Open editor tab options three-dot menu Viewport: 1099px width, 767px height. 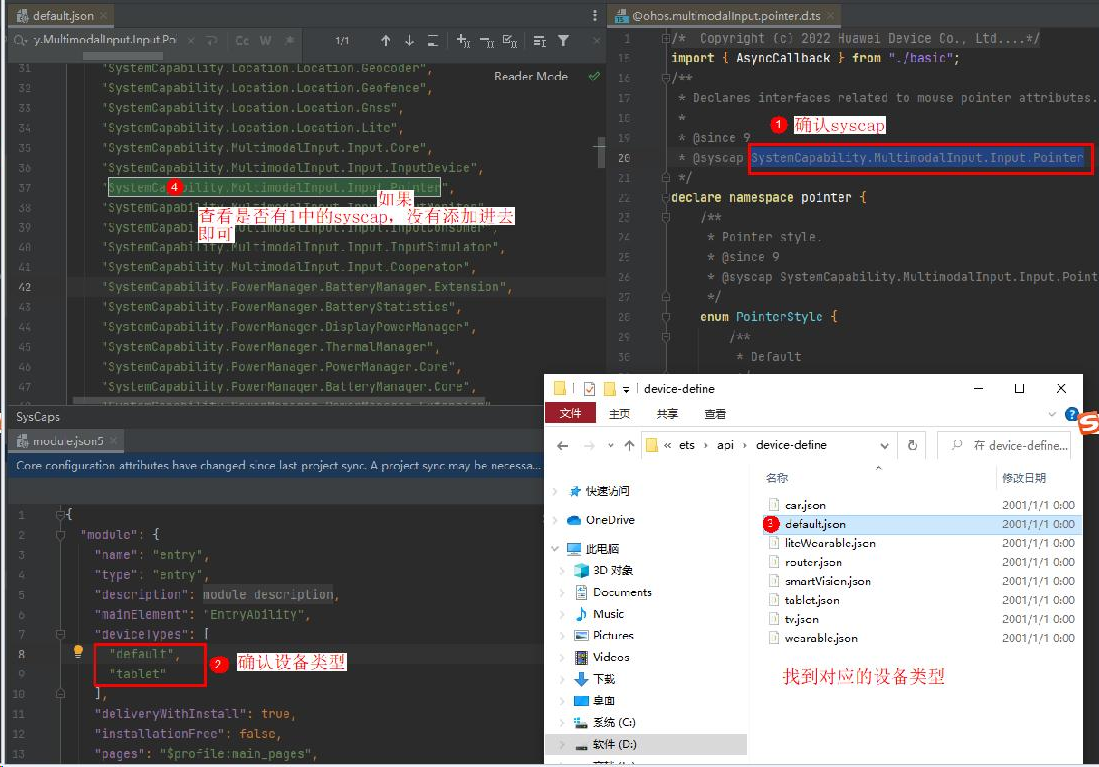click(x=594, y=15)
